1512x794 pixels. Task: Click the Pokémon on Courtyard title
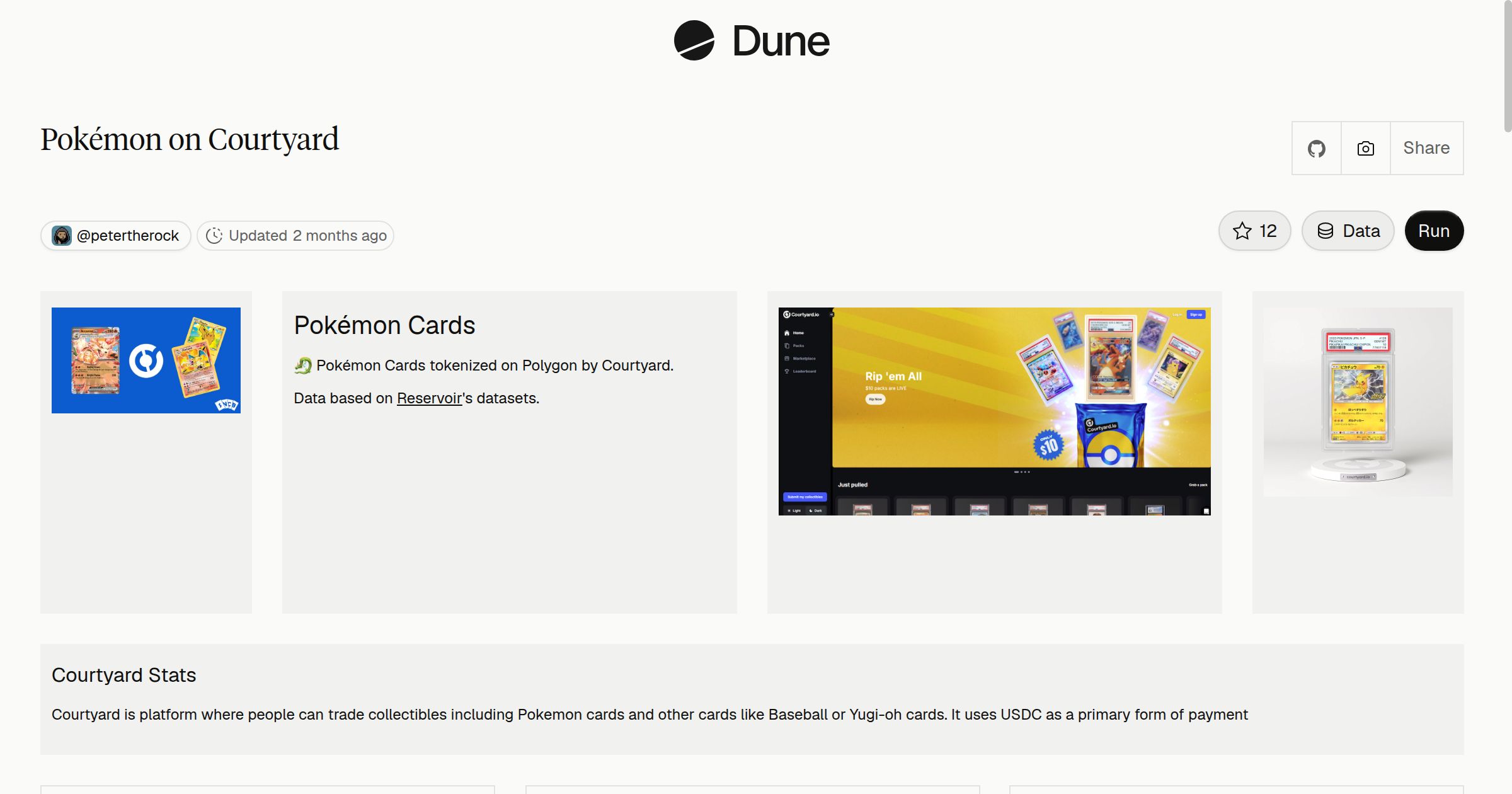[190, 139]
